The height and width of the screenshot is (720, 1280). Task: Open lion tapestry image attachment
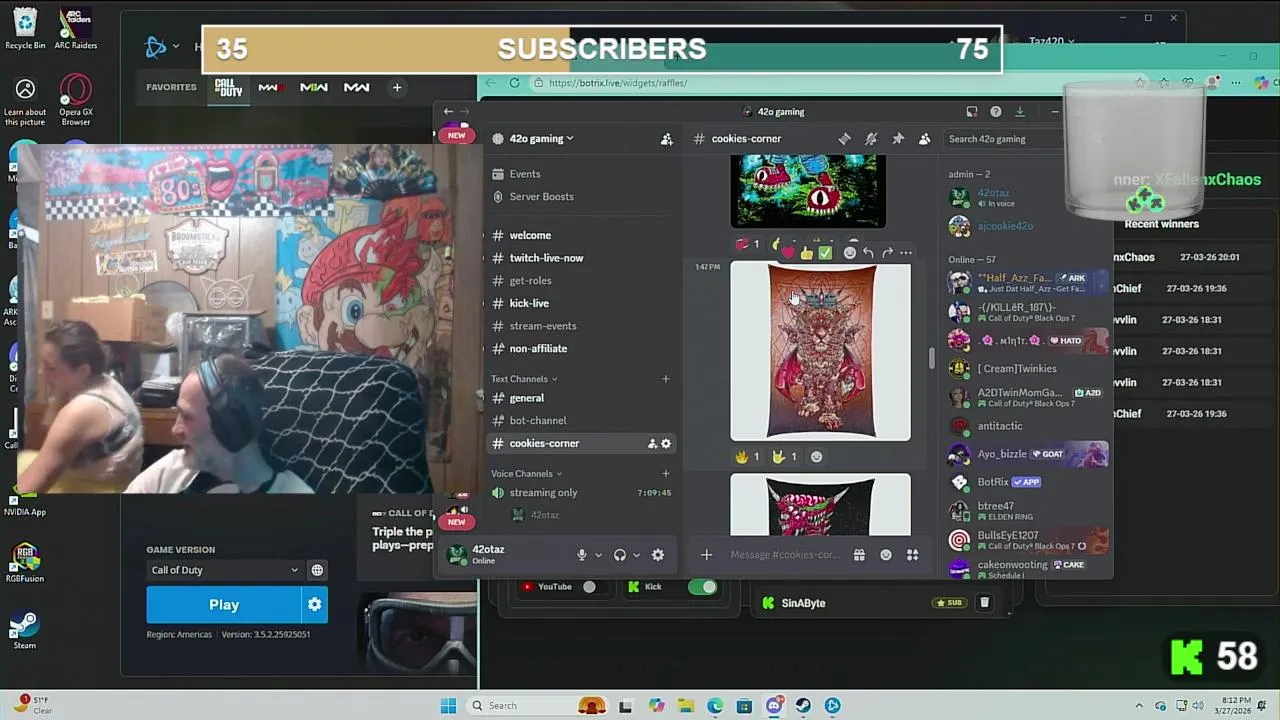point(821,351)
